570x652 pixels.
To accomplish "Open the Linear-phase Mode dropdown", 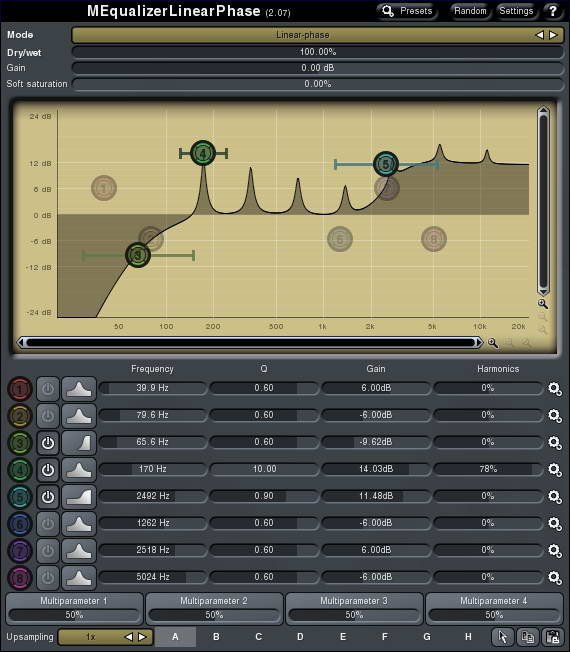I will [x=303, y=35].
